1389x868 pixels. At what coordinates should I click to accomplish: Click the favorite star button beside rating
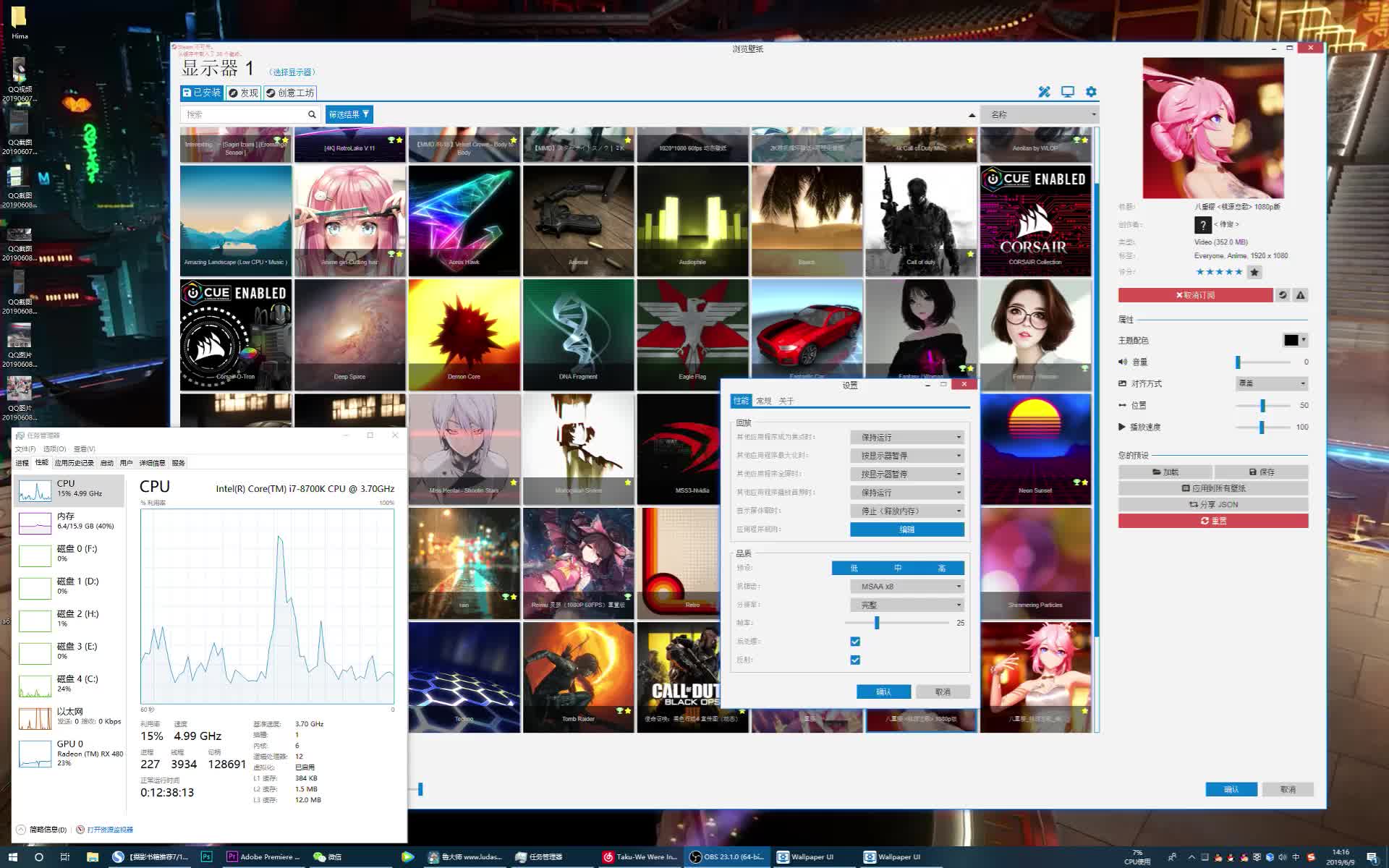point(1254,272)
